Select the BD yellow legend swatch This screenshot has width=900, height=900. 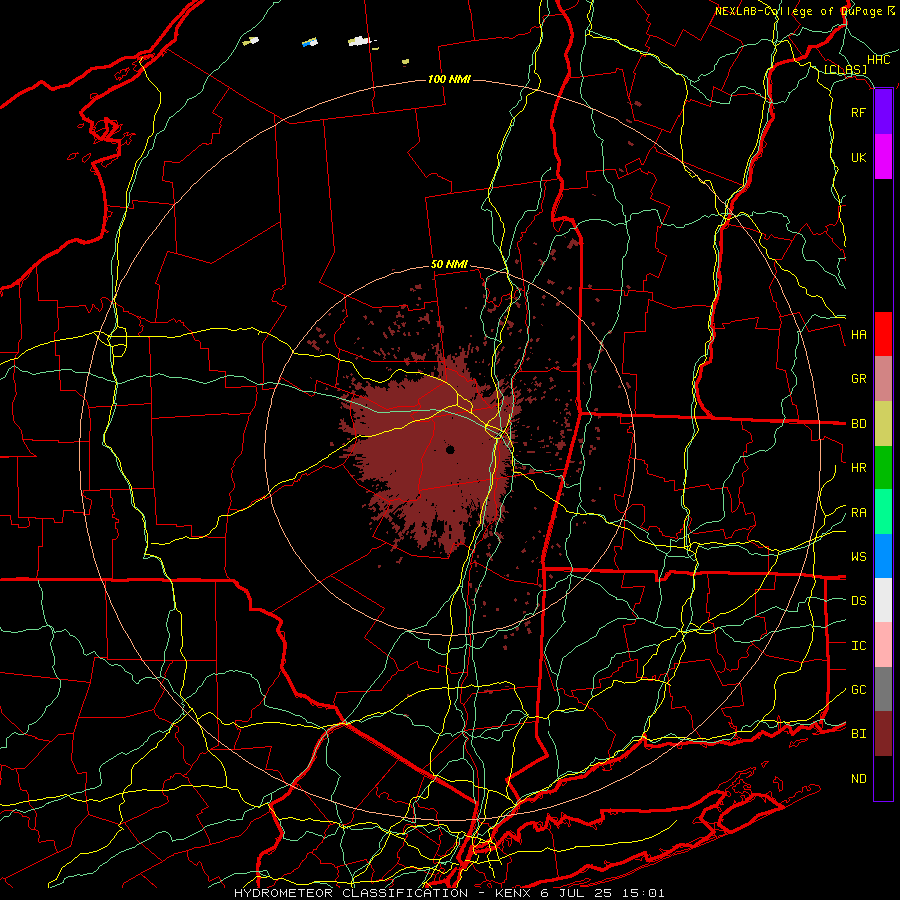[x=883, y=423]
